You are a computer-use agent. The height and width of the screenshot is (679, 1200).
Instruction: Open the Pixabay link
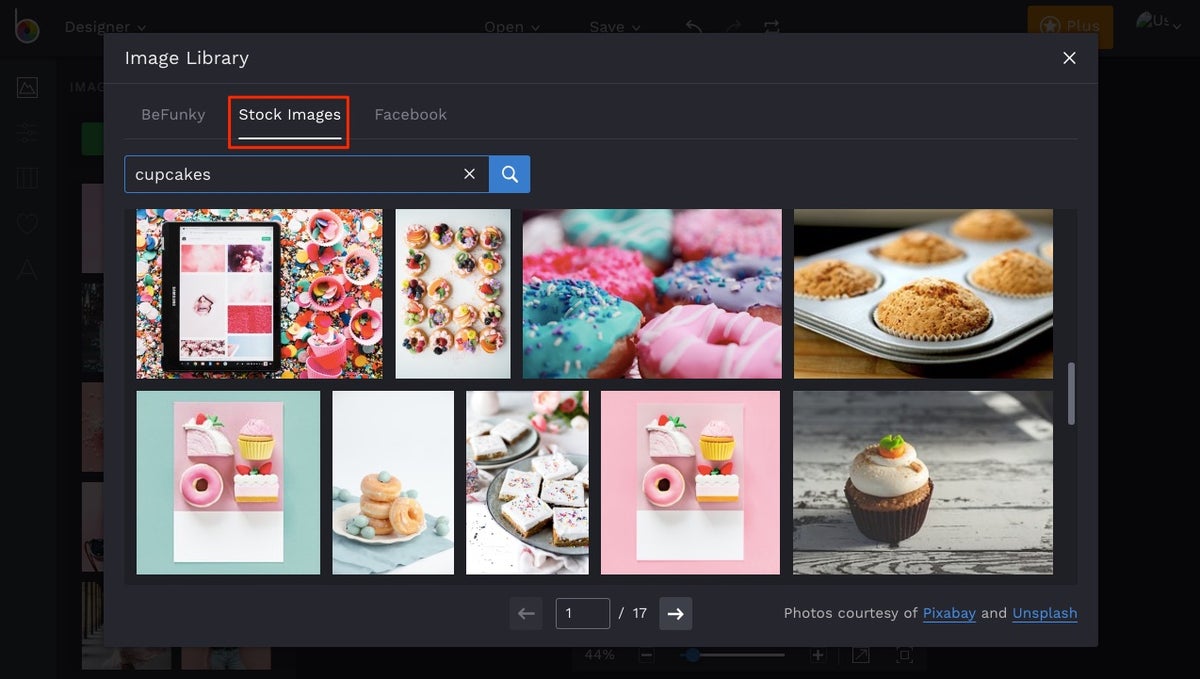tap(948, 613)
